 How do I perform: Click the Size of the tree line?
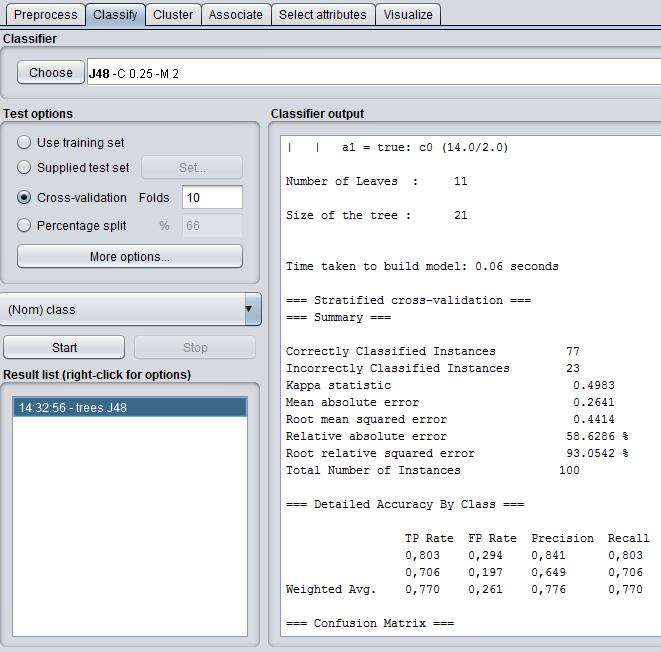376,215
